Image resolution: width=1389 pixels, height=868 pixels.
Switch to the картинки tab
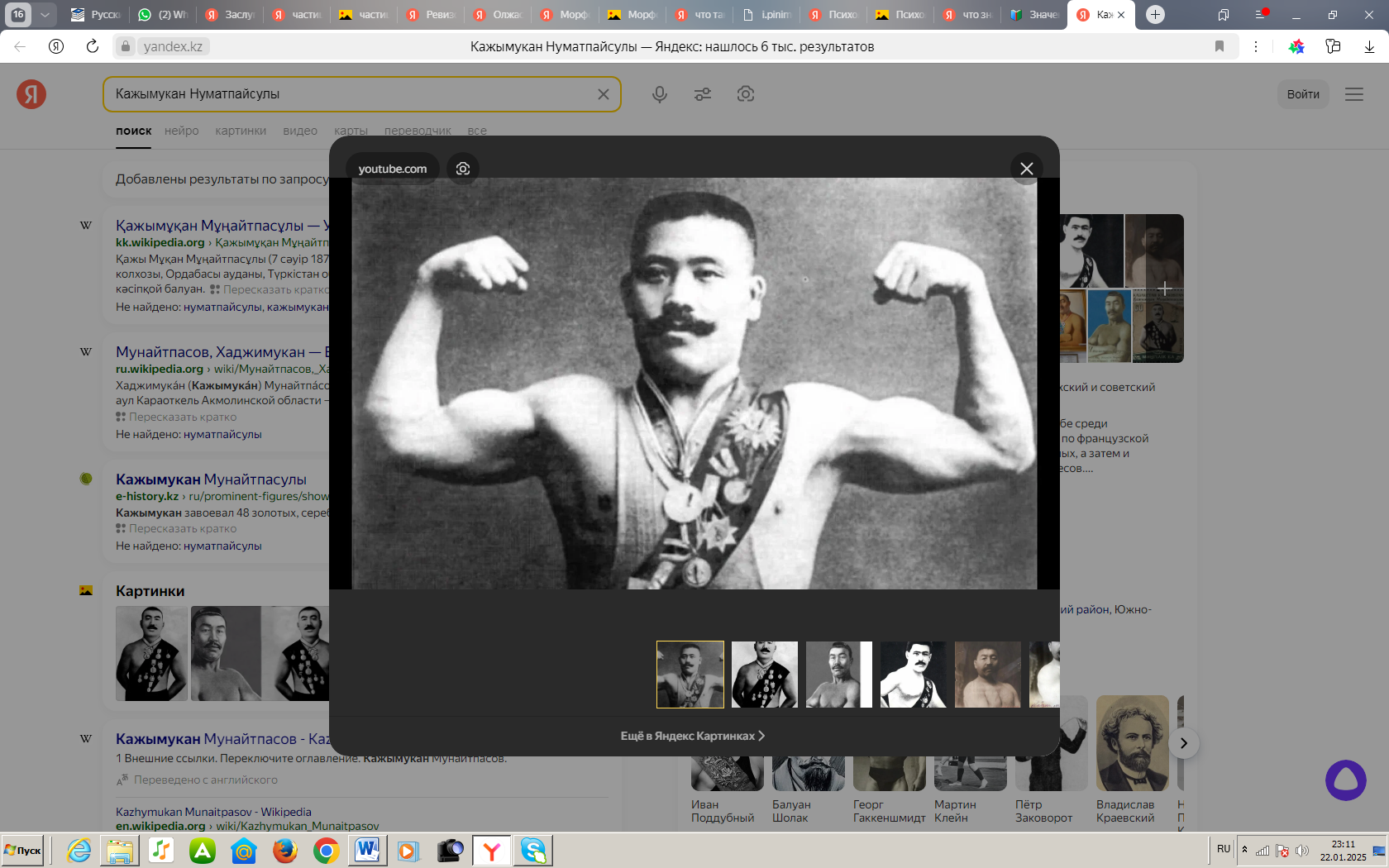tap(241, 131)
